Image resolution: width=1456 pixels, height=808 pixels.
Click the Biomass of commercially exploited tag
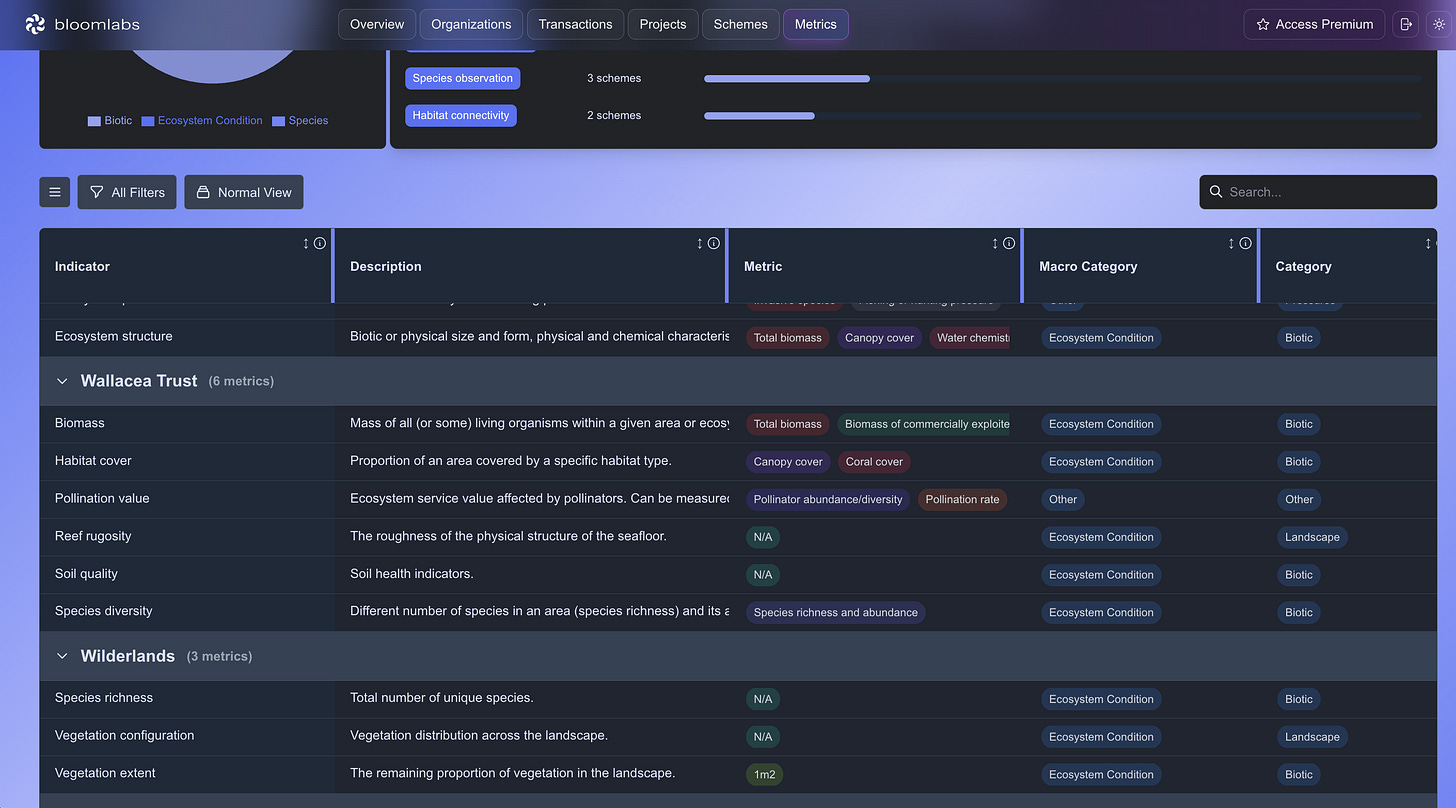click(924, 424)
